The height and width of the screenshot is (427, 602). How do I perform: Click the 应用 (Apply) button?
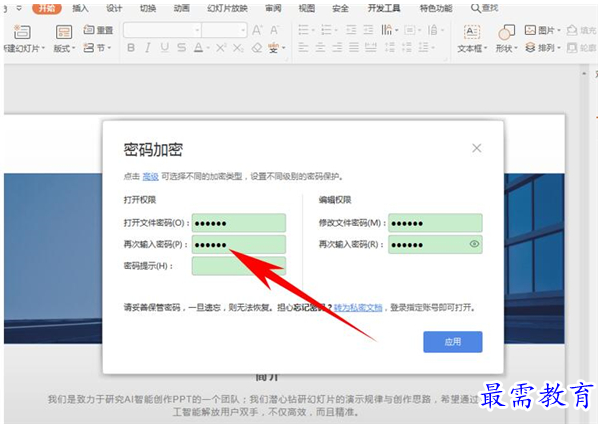click(x=453, y=342)
